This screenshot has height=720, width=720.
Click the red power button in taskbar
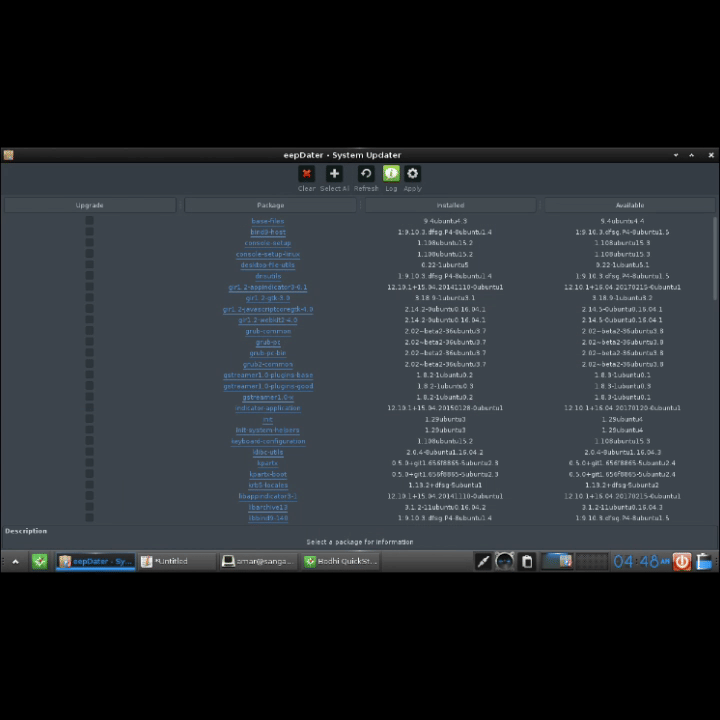681,561
